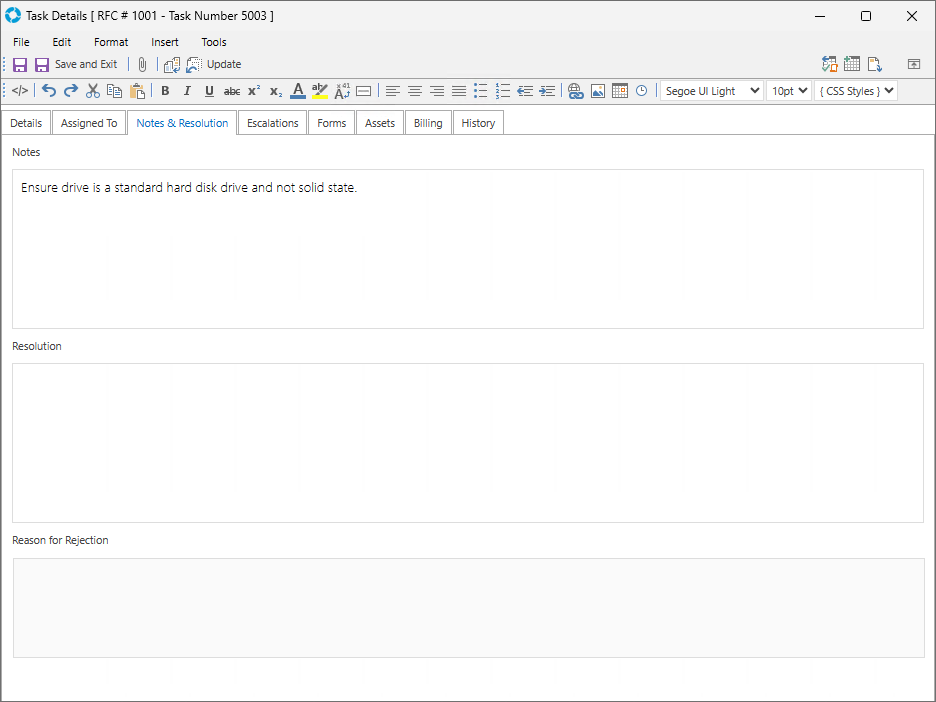Click the insert table icon
The width and height of the screenshot is (936, 702).
620,91
